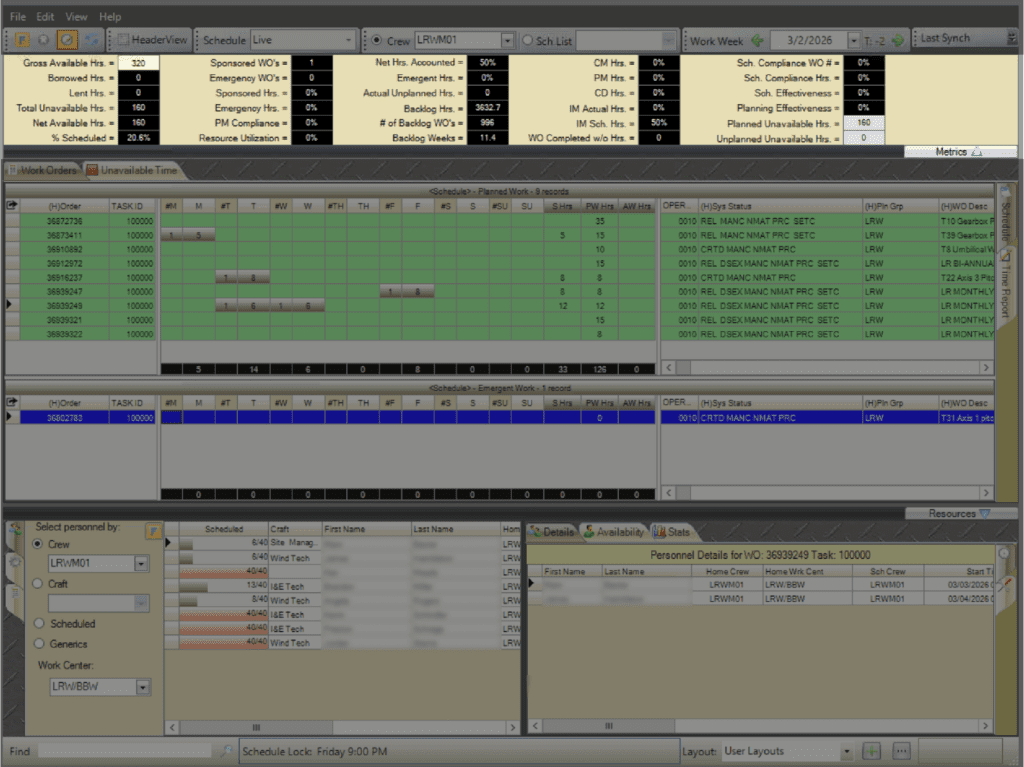This screenshot has width=1024, height=767.
Task: Expand the User Layouts dropdown
Action: (x=846, y=751)
